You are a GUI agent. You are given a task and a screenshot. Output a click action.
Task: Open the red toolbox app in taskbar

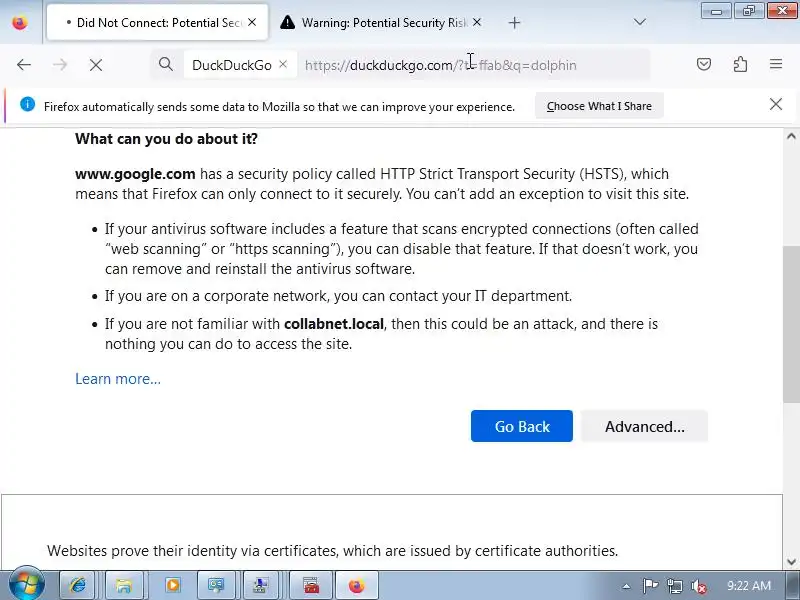[311, 585]
